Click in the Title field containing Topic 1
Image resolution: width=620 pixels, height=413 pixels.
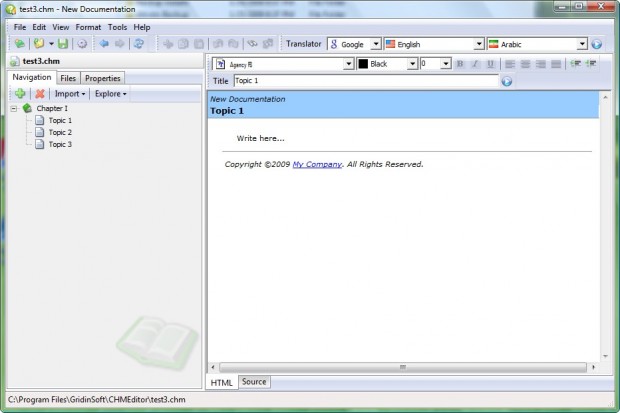366,81
